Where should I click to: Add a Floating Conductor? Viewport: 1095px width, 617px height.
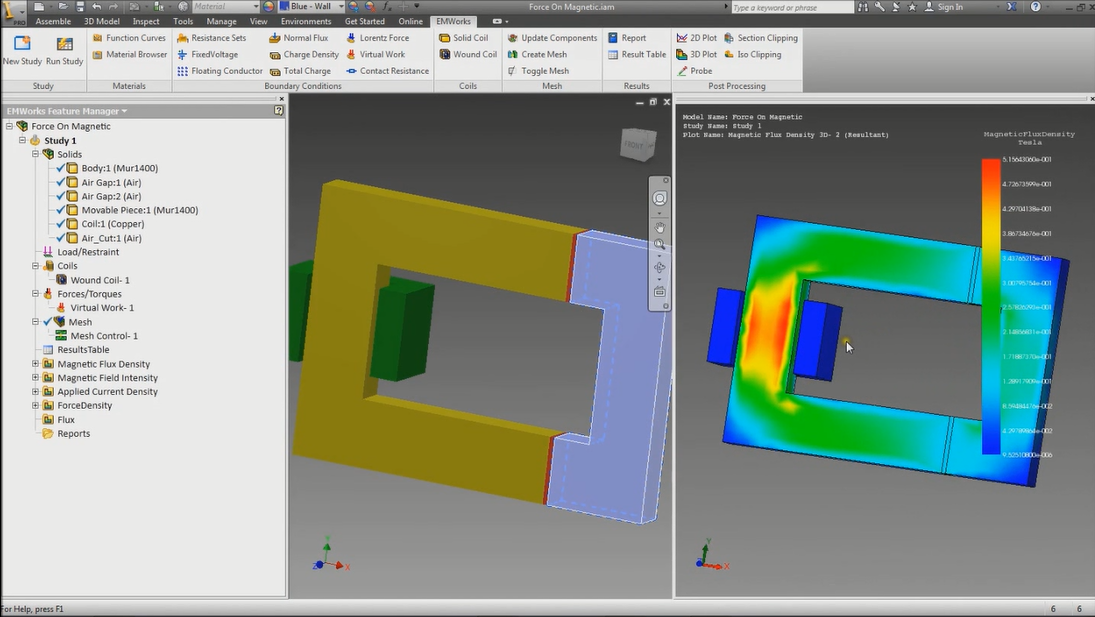[x=220, y=71]
